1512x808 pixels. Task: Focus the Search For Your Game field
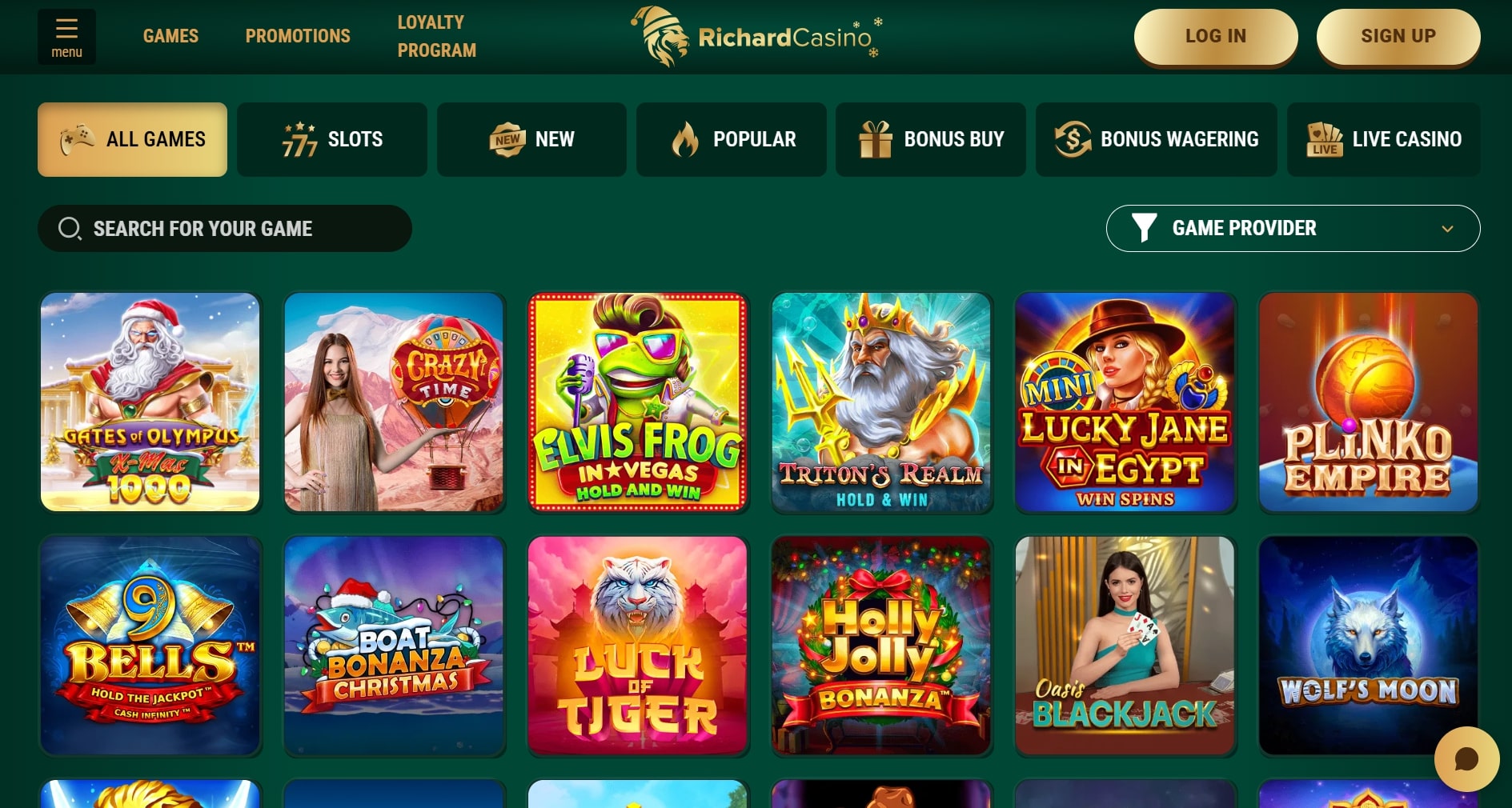tap(225, 229)
